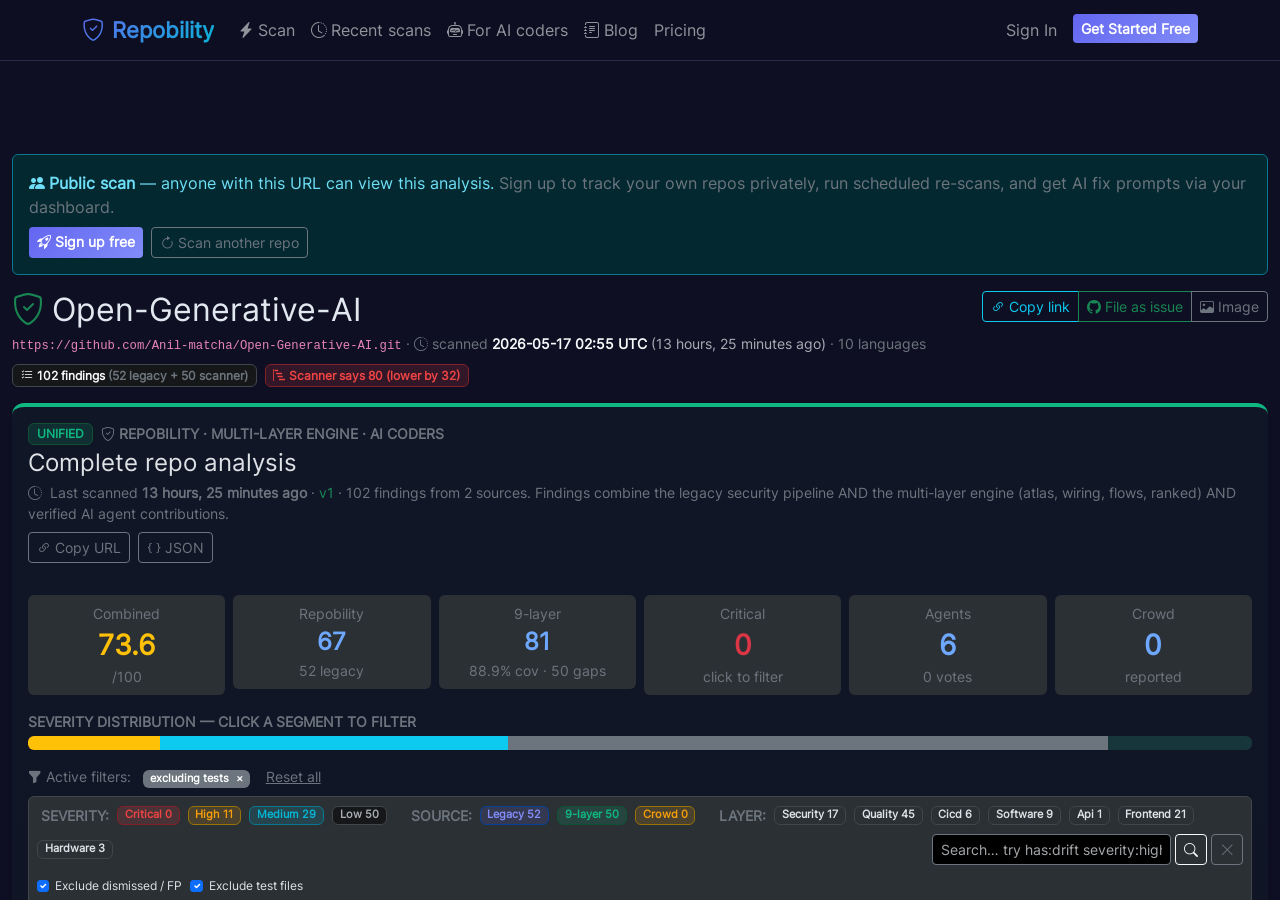Click the findings search input field

pos(1051,850)
